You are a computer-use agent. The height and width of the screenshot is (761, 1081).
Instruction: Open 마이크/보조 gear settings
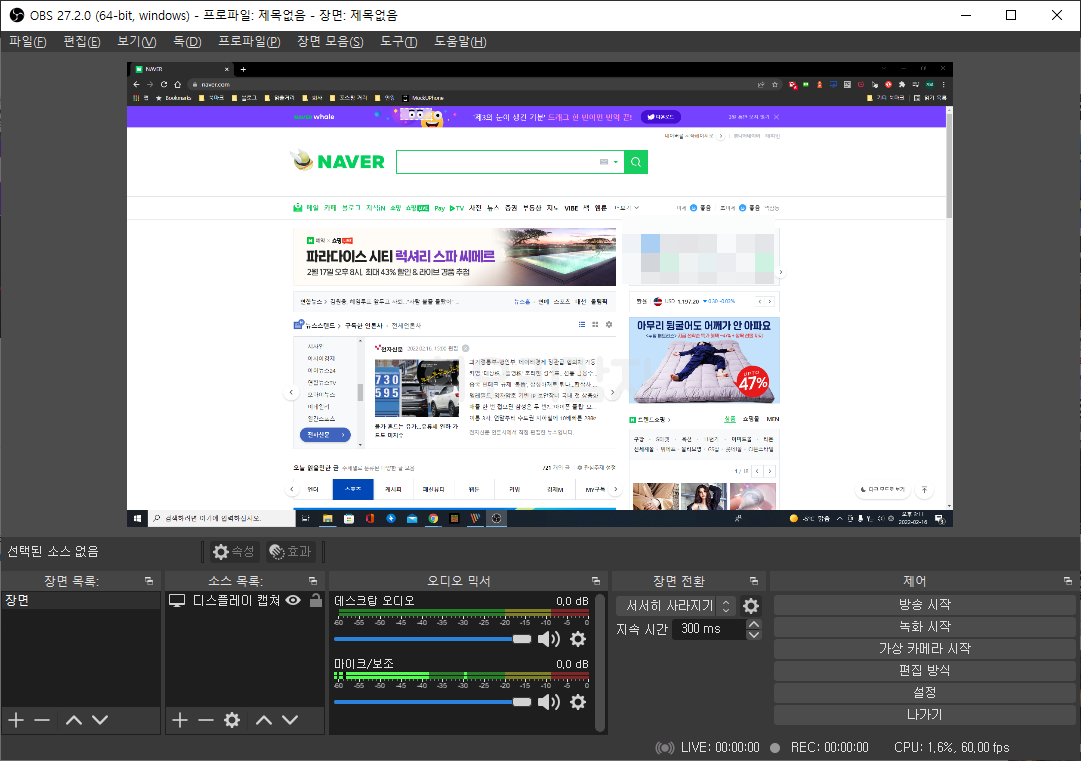[578, 702]
